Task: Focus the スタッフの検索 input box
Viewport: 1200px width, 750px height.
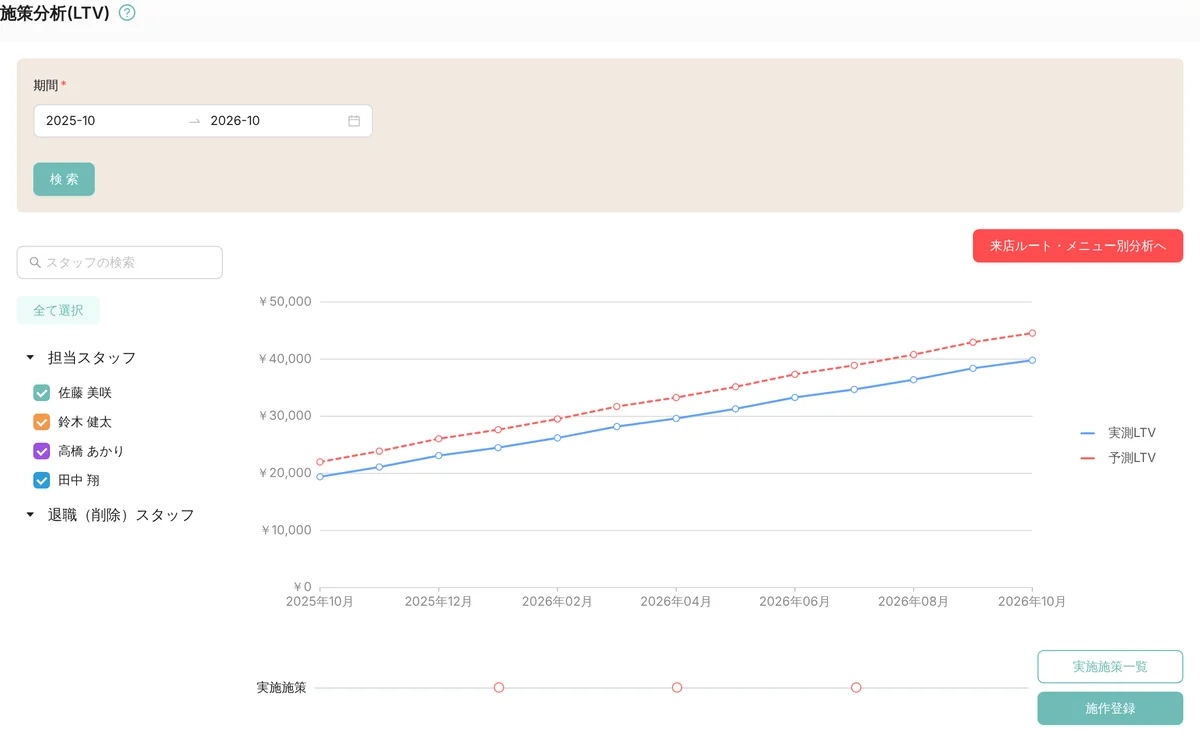Action: click(120, 262)
